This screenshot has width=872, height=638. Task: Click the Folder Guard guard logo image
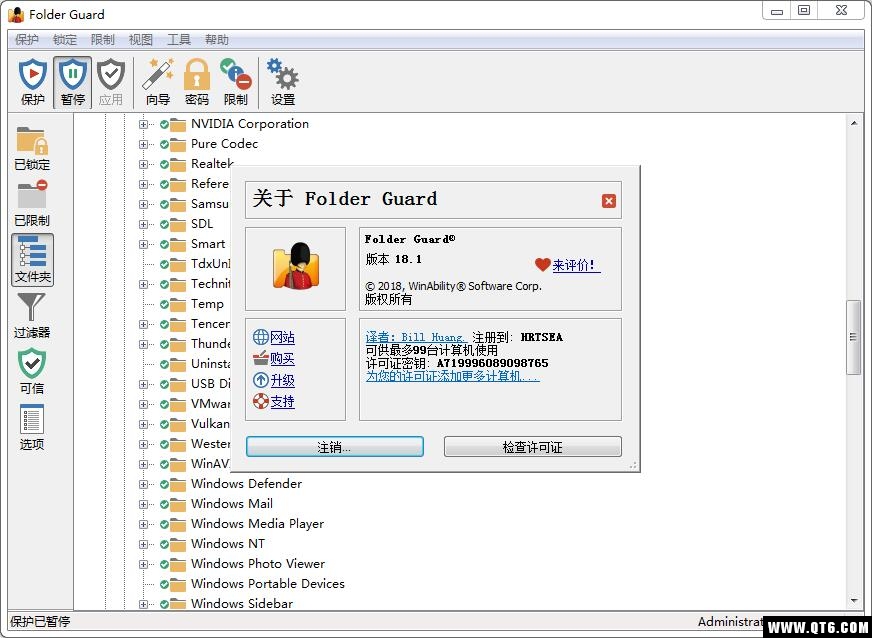[295, 266]
